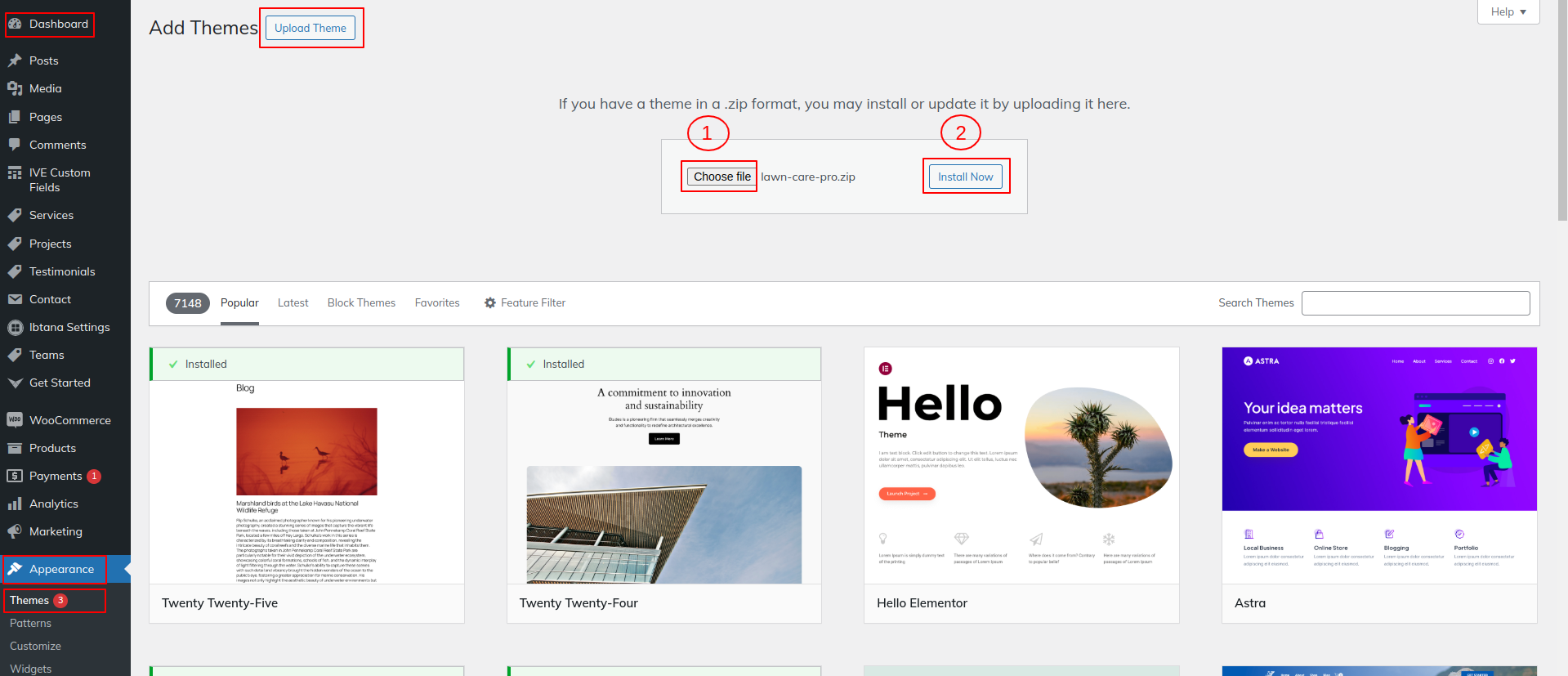
Task: Click the Comments speech bubble icon
Action: pos(15,145)
